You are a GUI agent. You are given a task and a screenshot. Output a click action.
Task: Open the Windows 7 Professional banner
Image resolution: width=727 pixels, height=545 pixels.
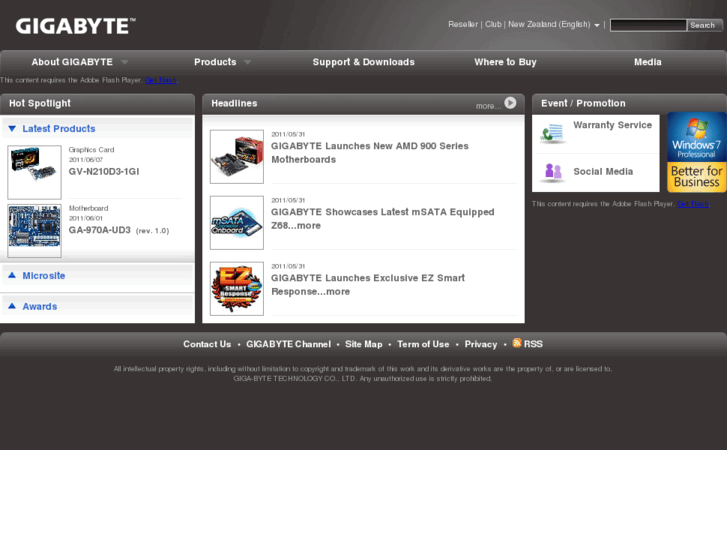[x=696, y=152]
